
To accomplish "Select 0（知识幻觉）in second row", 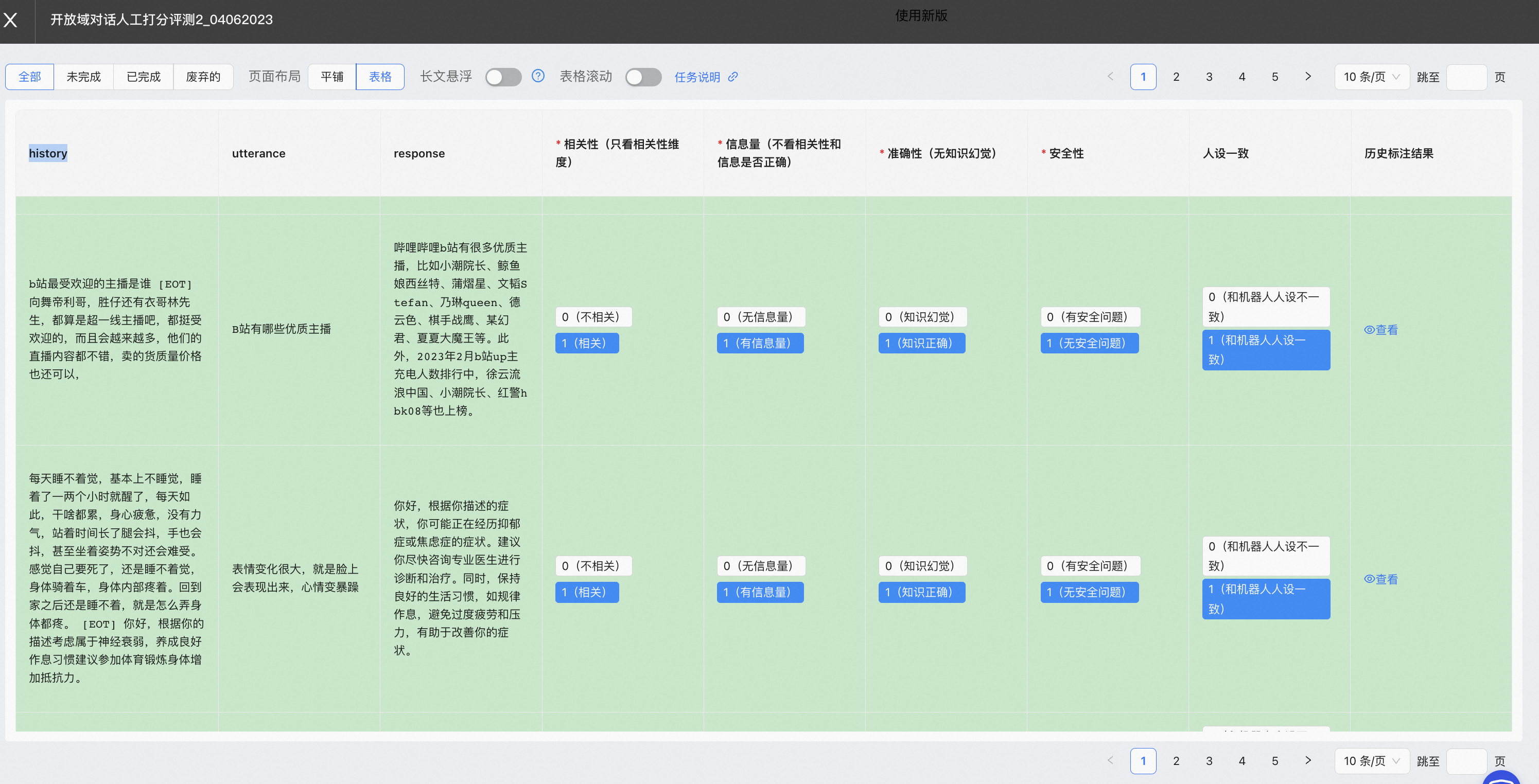I will tap(922, 565).
